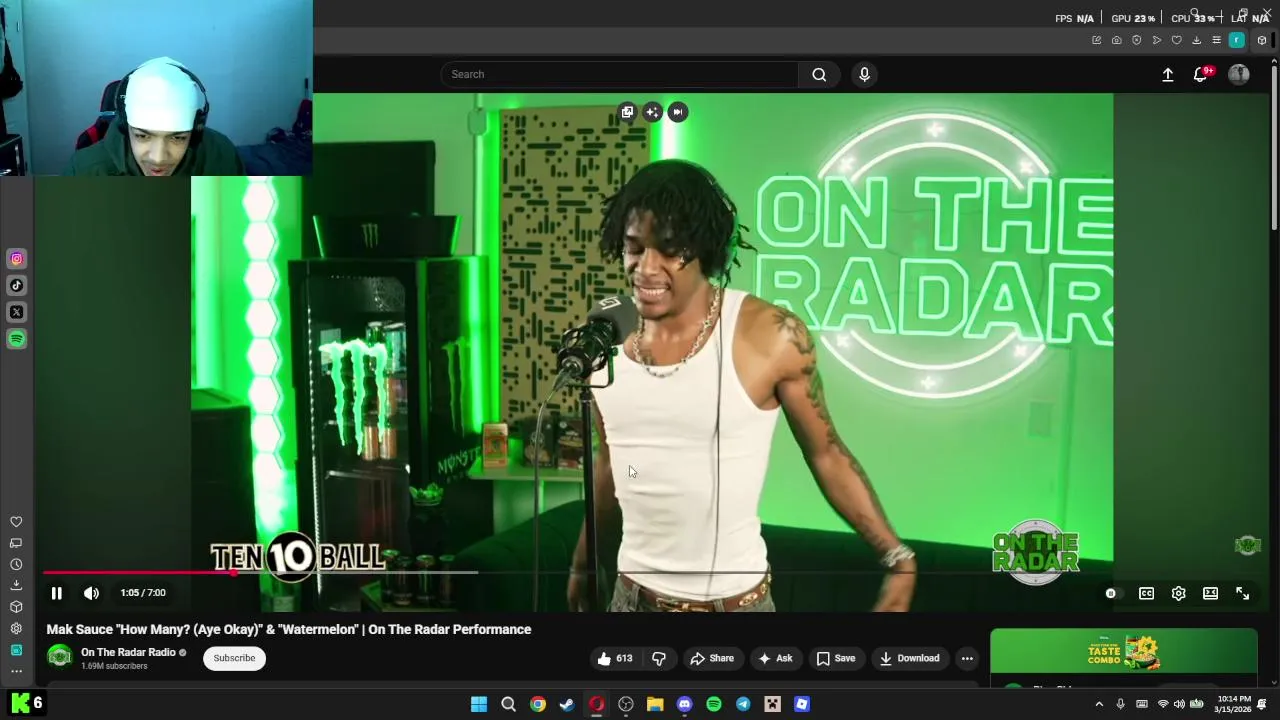Start voice search with microphone
Screen dimensions: 1280x720
(x=865, y=74)
